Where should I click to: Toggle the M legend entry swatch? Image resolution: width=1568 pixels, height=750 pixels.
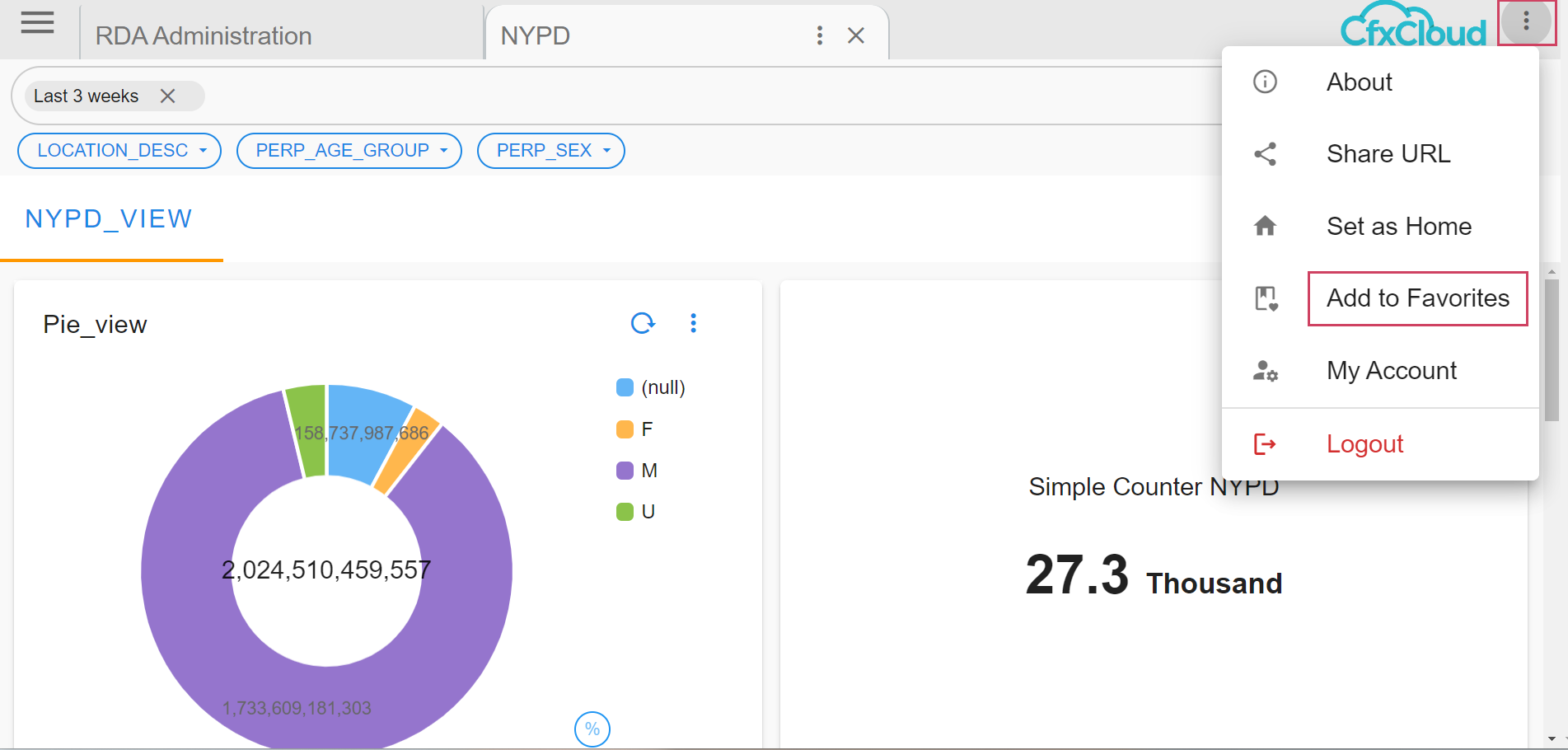pos(625,471)
